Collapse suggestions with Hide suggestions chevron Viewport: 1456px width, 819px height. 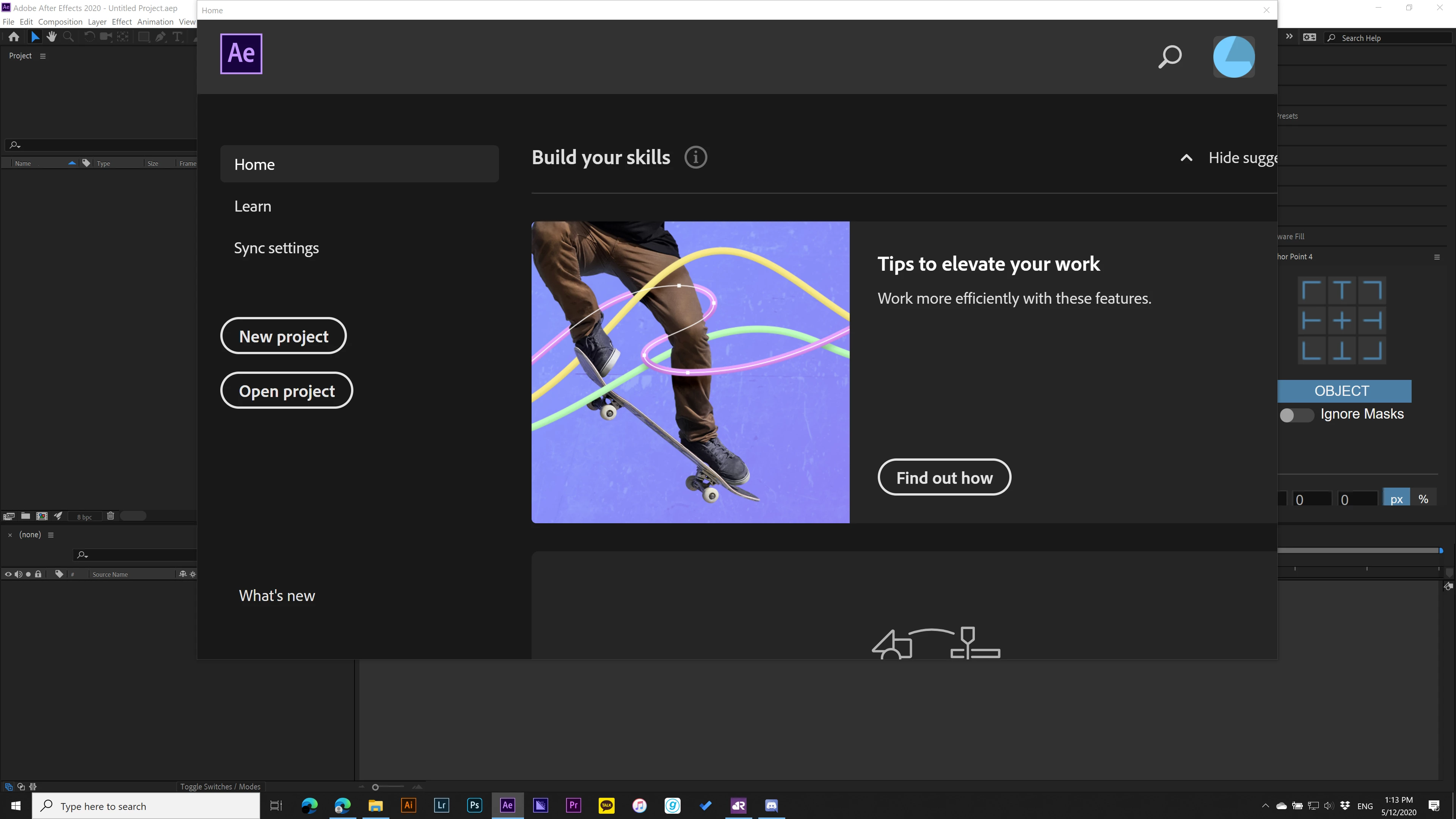pyautogui.click(x=1186, y=158)
